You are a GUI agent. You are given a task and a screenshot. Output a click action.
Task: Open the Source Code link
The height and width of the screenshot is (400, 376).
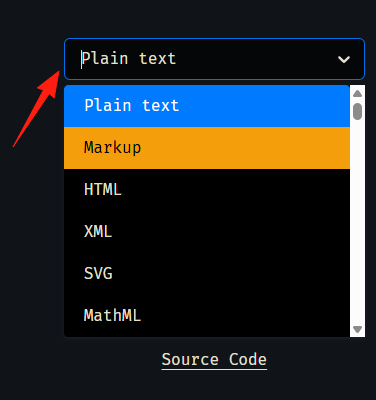214,360
